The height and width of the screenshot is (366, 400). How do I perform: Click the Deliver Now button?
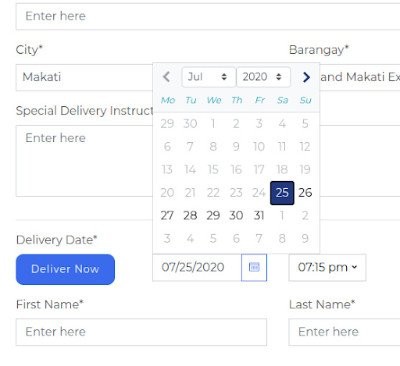65,269
